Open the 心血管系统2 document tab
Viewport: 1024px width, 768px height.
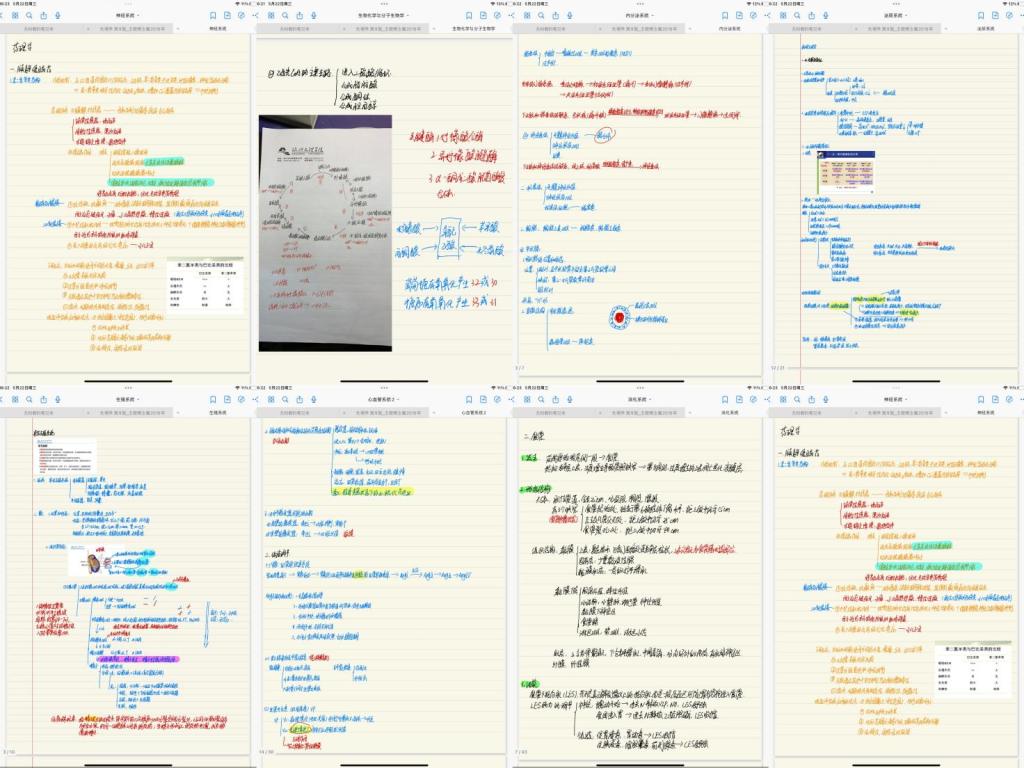(474, 412)
